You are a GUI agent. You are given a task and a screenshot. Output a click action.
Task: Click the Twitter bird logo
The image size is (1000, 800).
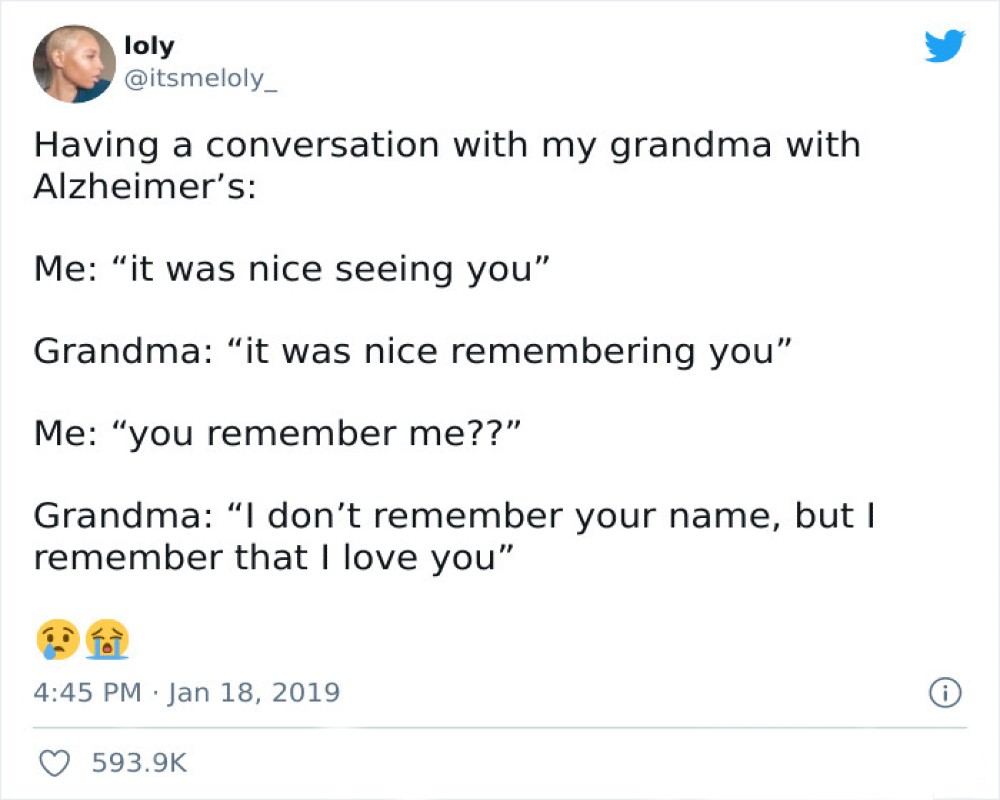coord(945,47)
